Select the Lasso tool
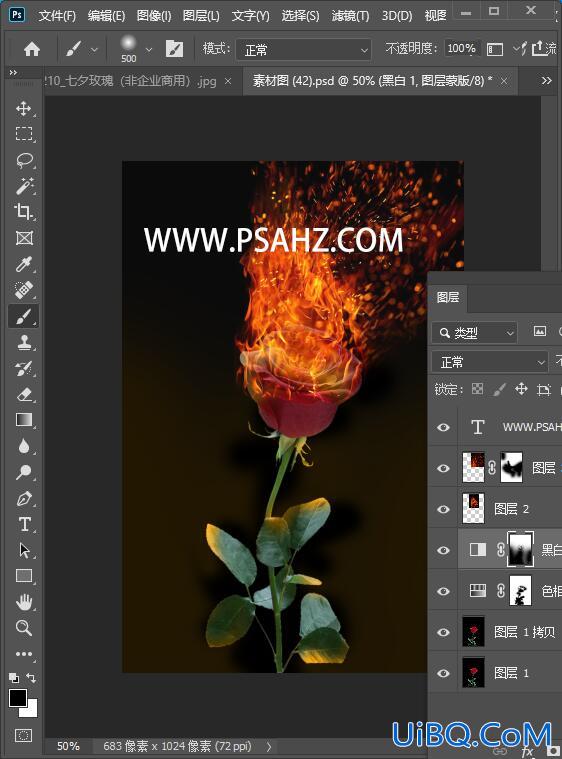562x759 pixels. click(x=24, y=160)
